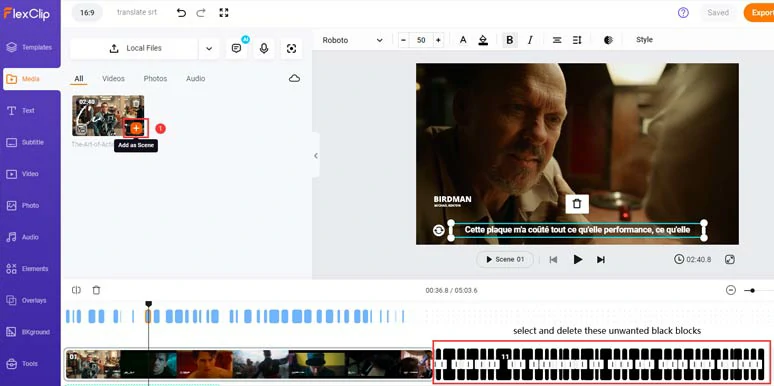This screenshot has width=774, height=386.
Task: Enter fullscreen editor mode icon
Action: point(224,13)
